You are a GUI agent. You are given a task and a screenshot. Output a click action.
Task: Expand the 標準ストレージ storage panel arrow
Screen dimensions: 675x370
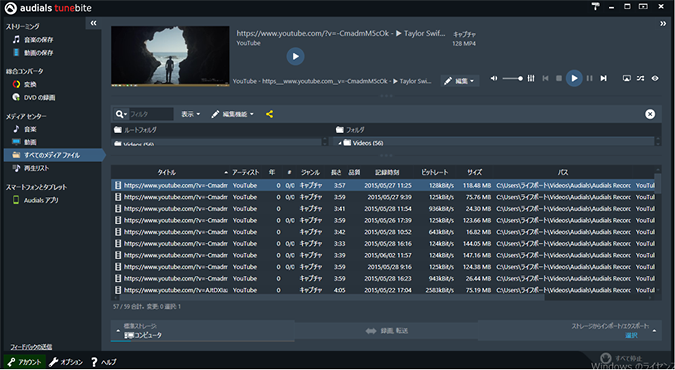[118, 331]
